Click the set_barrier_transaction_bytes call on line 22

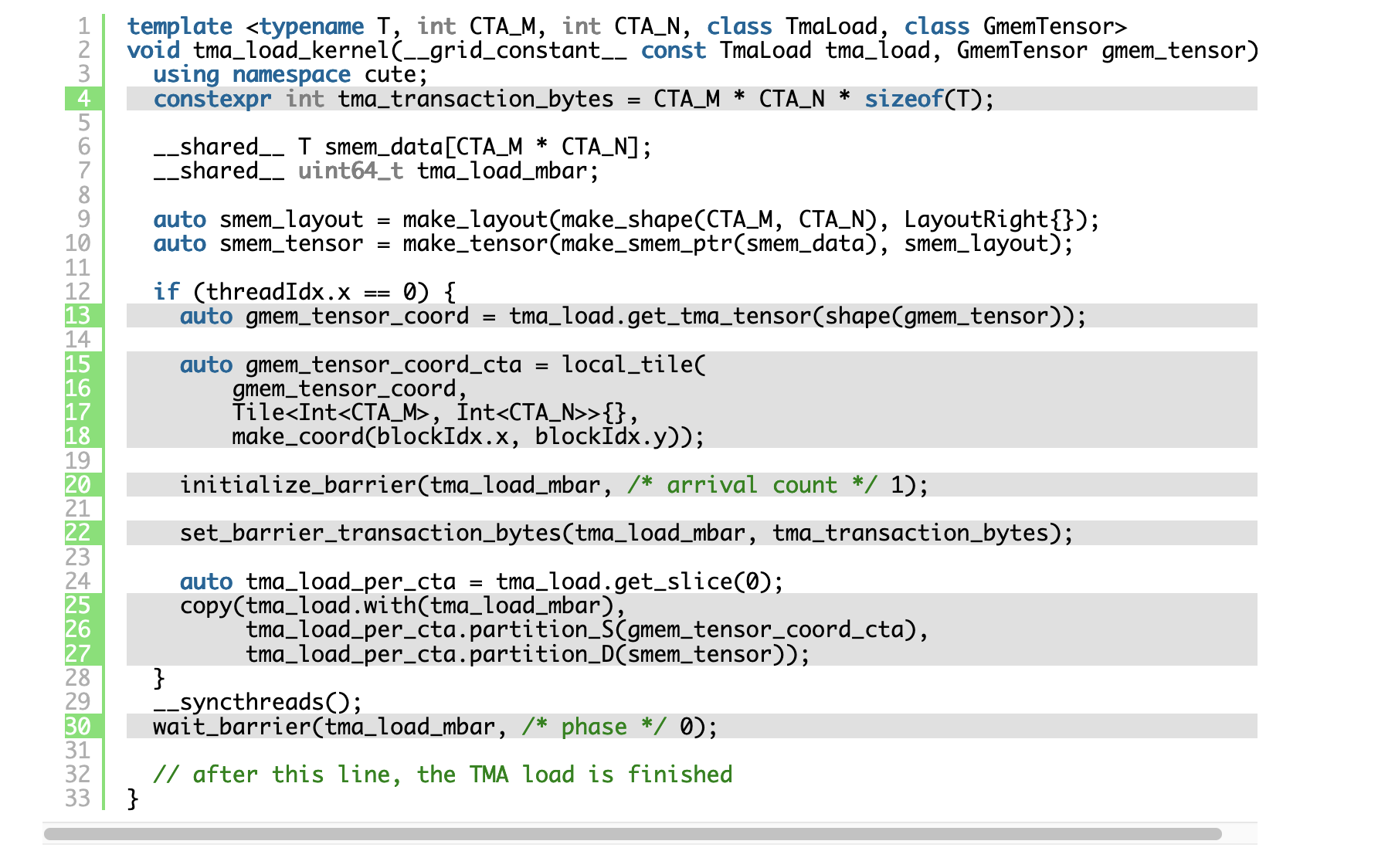[x=371, y=533]
